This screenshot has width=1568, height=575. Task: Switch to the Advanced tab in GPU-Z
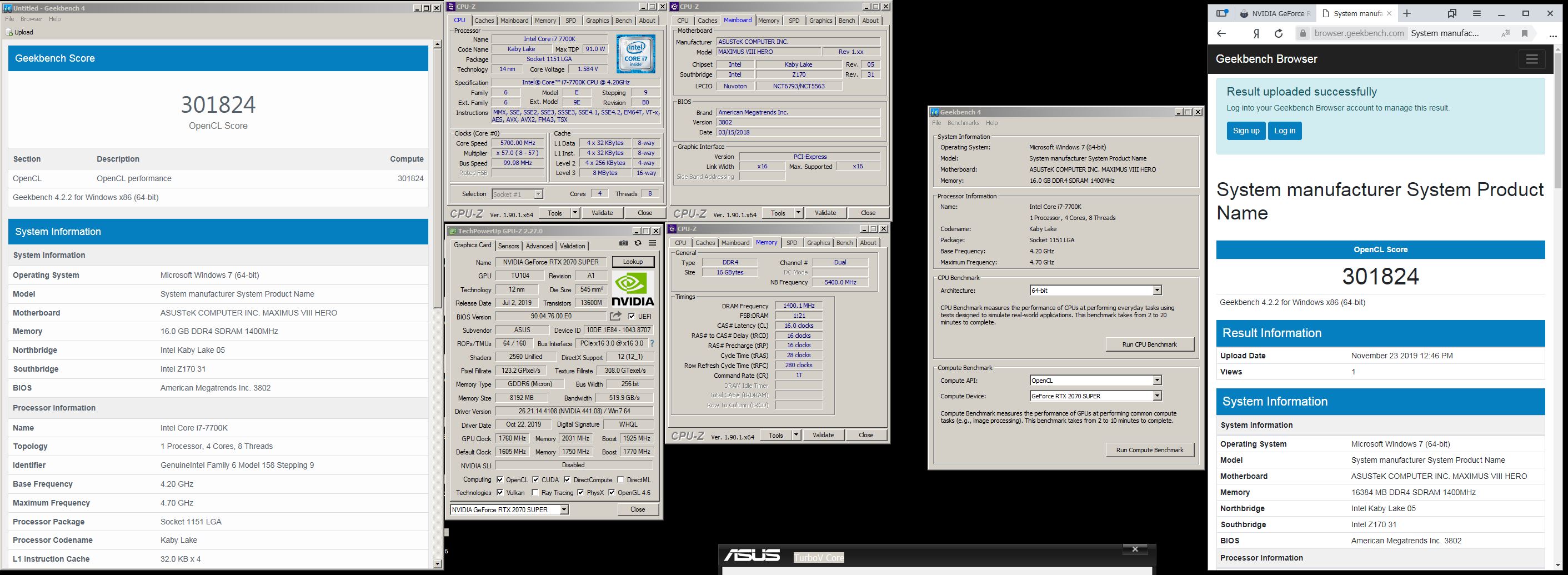click(x=539, y=246)
